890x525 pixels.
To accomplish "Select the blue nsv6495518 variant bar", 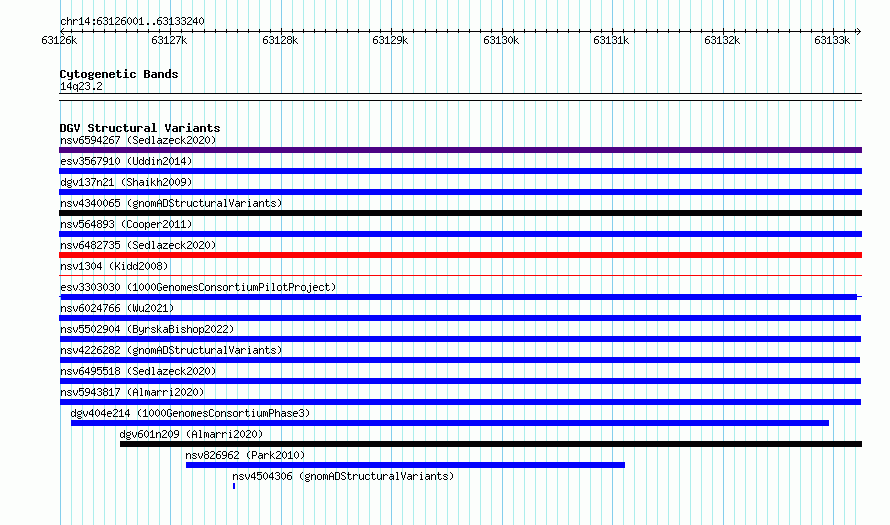I will 460,381.
